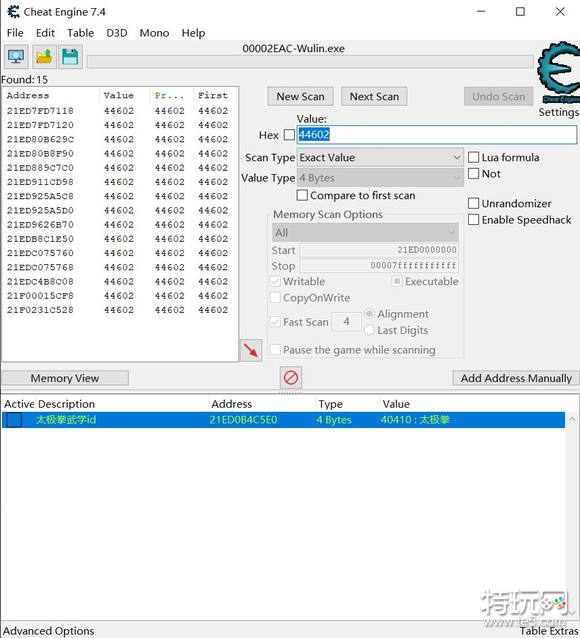The image size is (580, 638).
Task: Start a New Scan
Action: click(300, 96)
